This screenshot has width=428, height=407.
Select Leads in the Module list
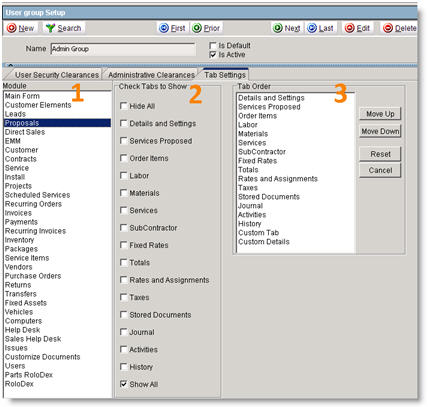tap(57, 114)
